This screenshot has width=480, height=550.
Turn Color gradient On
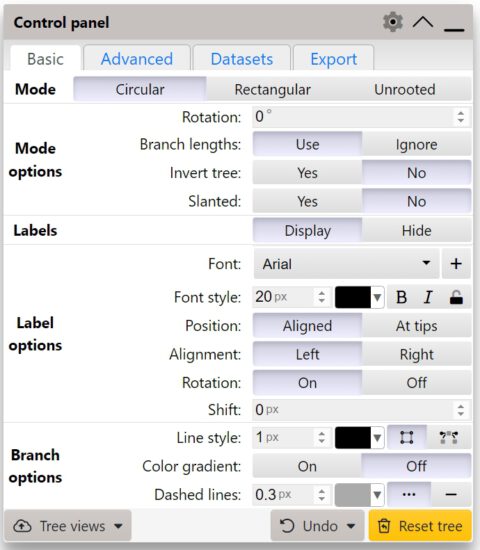coord(307,466)
